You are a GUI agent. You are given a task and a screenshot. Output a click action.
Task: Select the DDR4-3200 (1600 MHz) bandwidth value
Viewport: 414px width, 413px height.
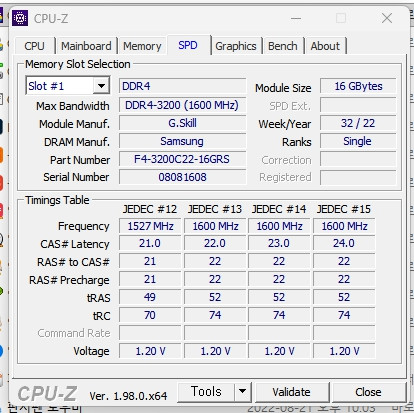pos(183,105)
